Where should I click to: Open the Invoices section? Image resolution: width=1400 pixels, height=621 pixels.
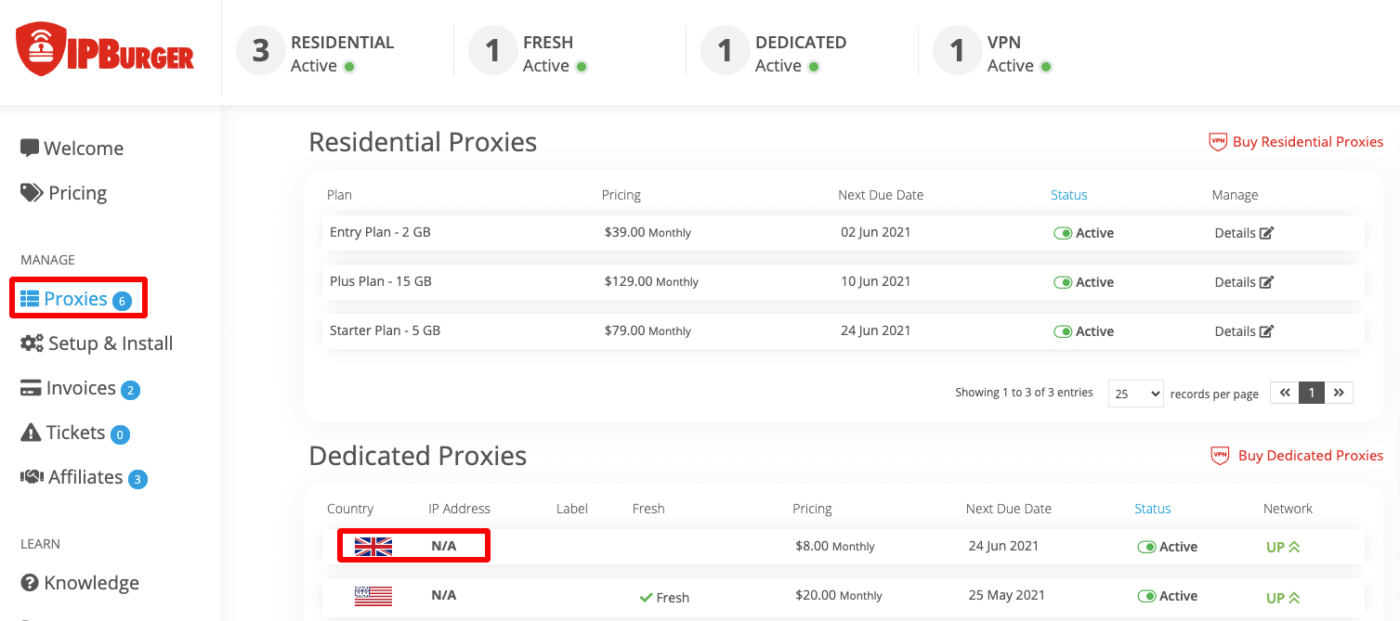point(80,389)
